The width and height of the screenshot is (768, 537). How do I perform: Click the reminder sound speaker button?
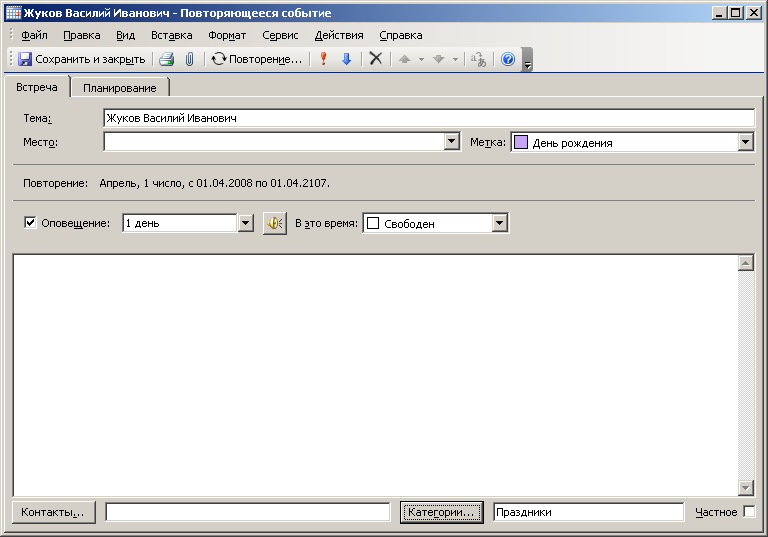275,223
